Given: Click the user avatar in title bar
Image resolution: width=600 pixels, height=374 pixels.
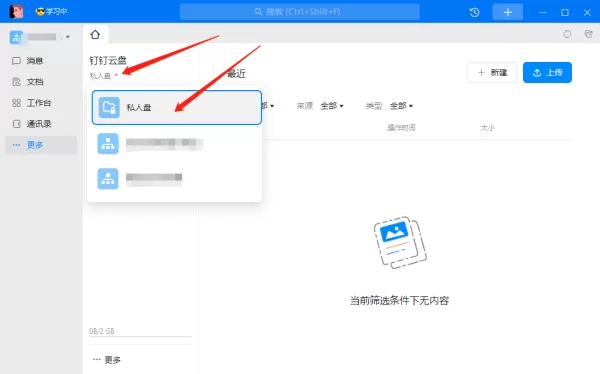Looking at the screenshot, I should pos(16,11).
